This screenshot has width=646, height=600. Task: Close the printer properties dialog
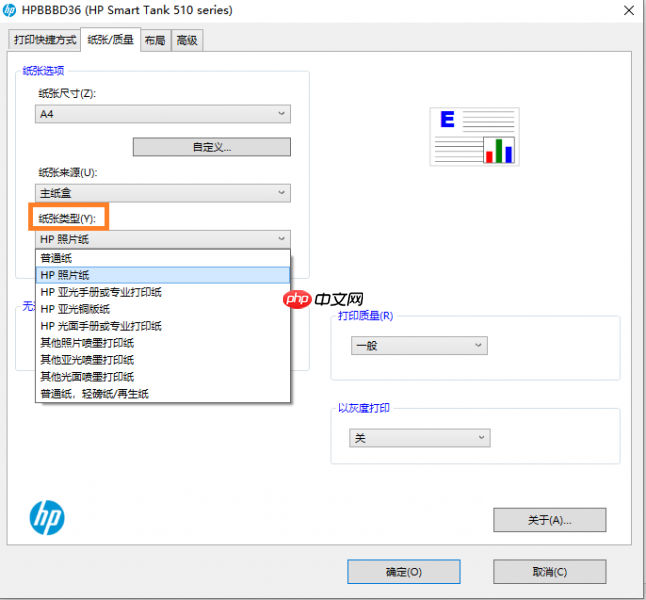pos(629,10)
